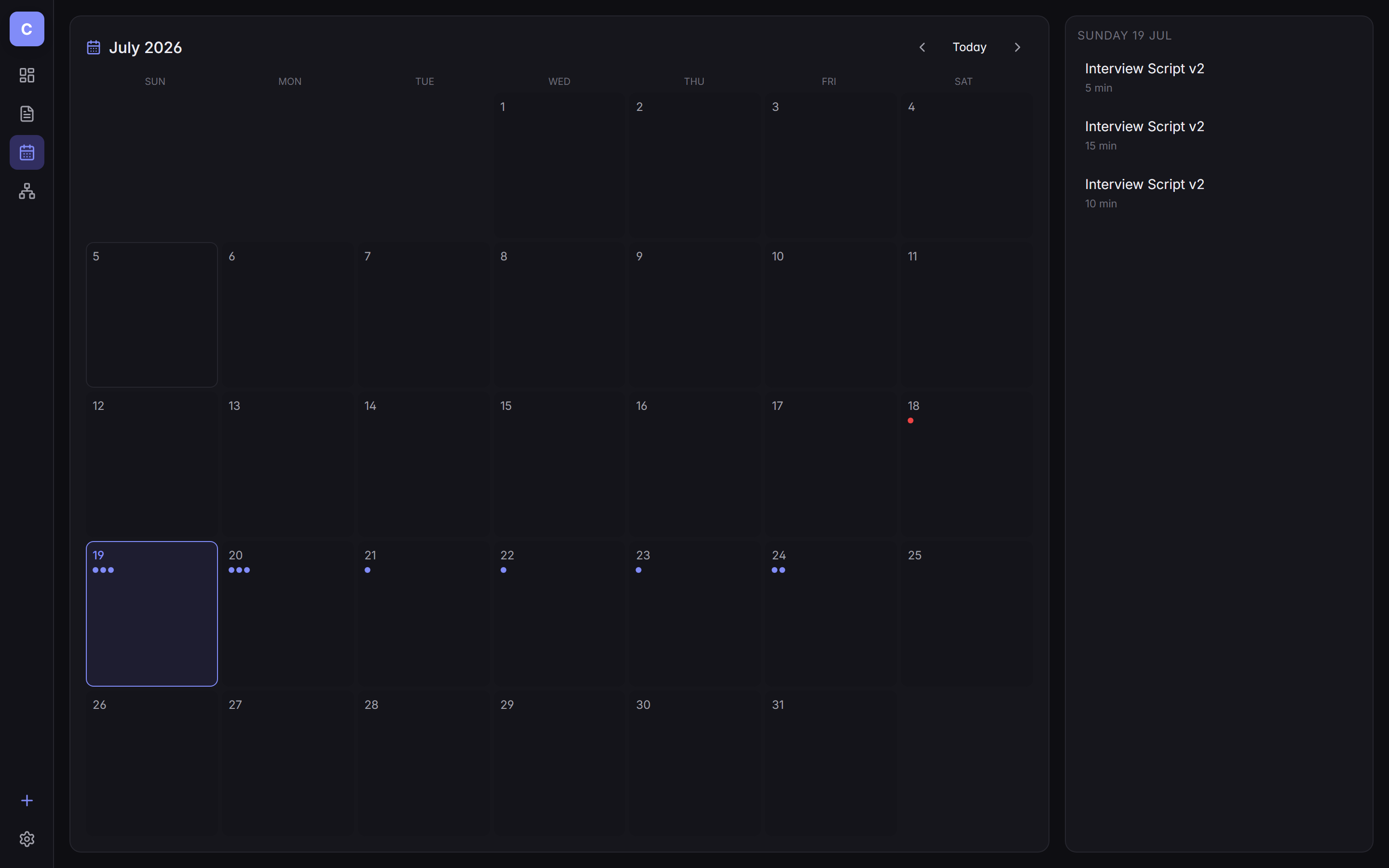The image size is (1389, 868).
Task: Select July 23 day cell
Action: coord(695,614)
